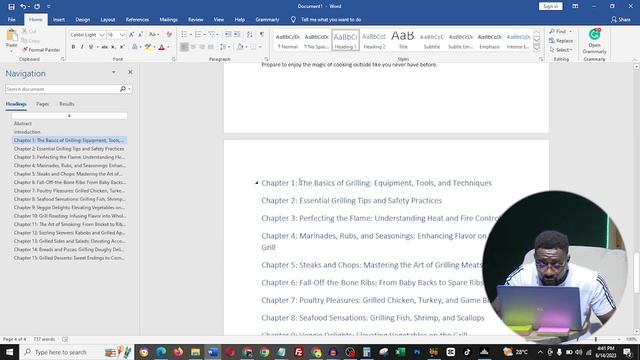Click the magnifier icon in Navigation search

click(x=123, y=89)
